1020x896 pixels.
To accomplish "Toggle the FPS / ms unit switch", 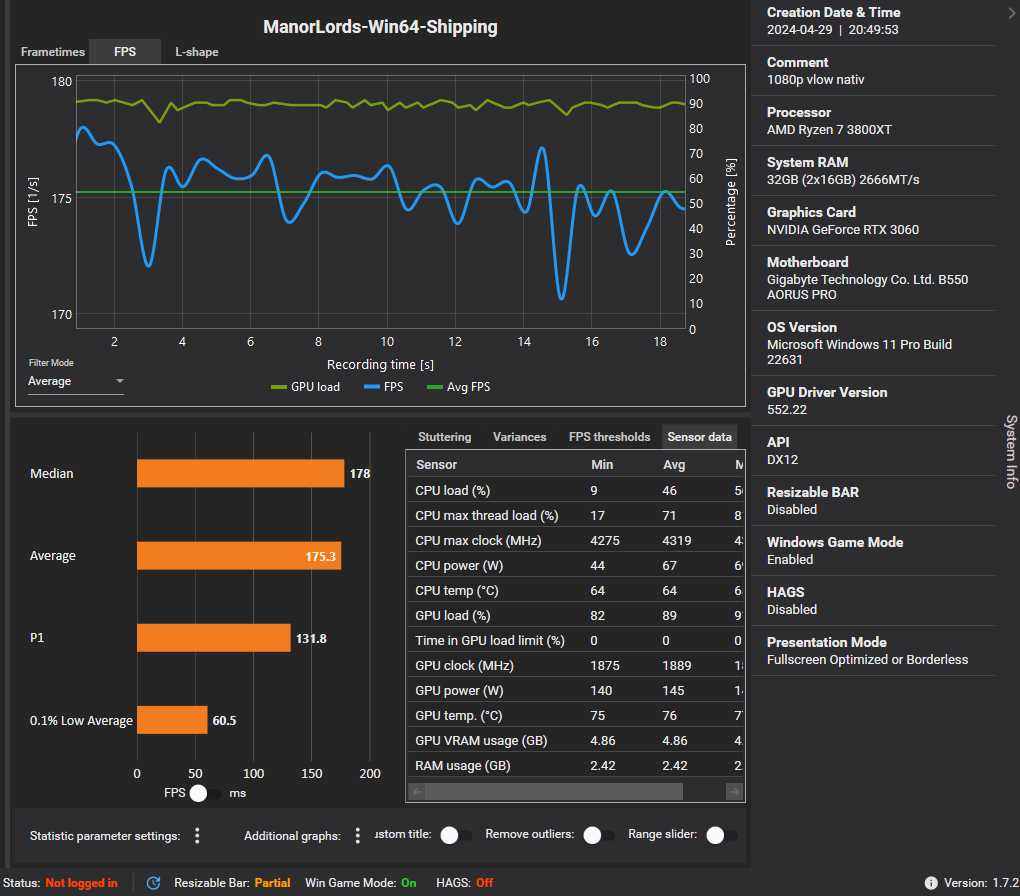I will pos(205,793).
